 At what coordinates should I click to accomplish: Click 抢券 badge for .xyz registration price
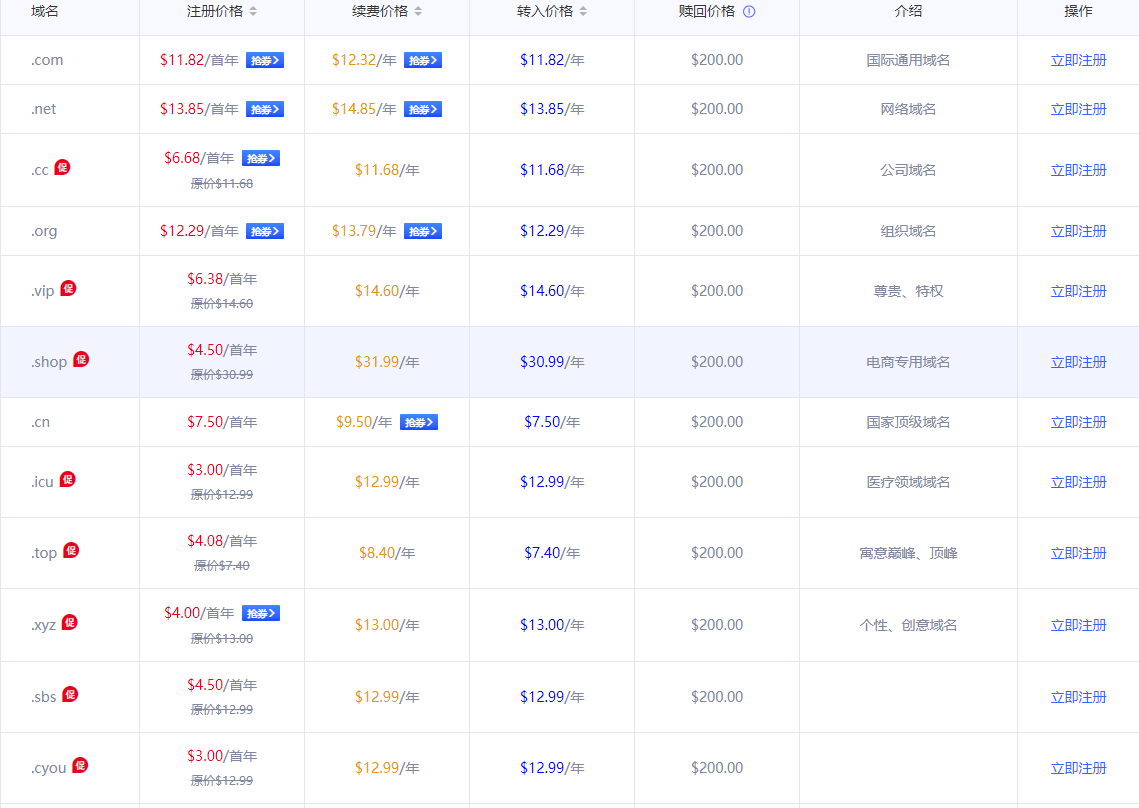pyautogui.click(x=260, y=613)
